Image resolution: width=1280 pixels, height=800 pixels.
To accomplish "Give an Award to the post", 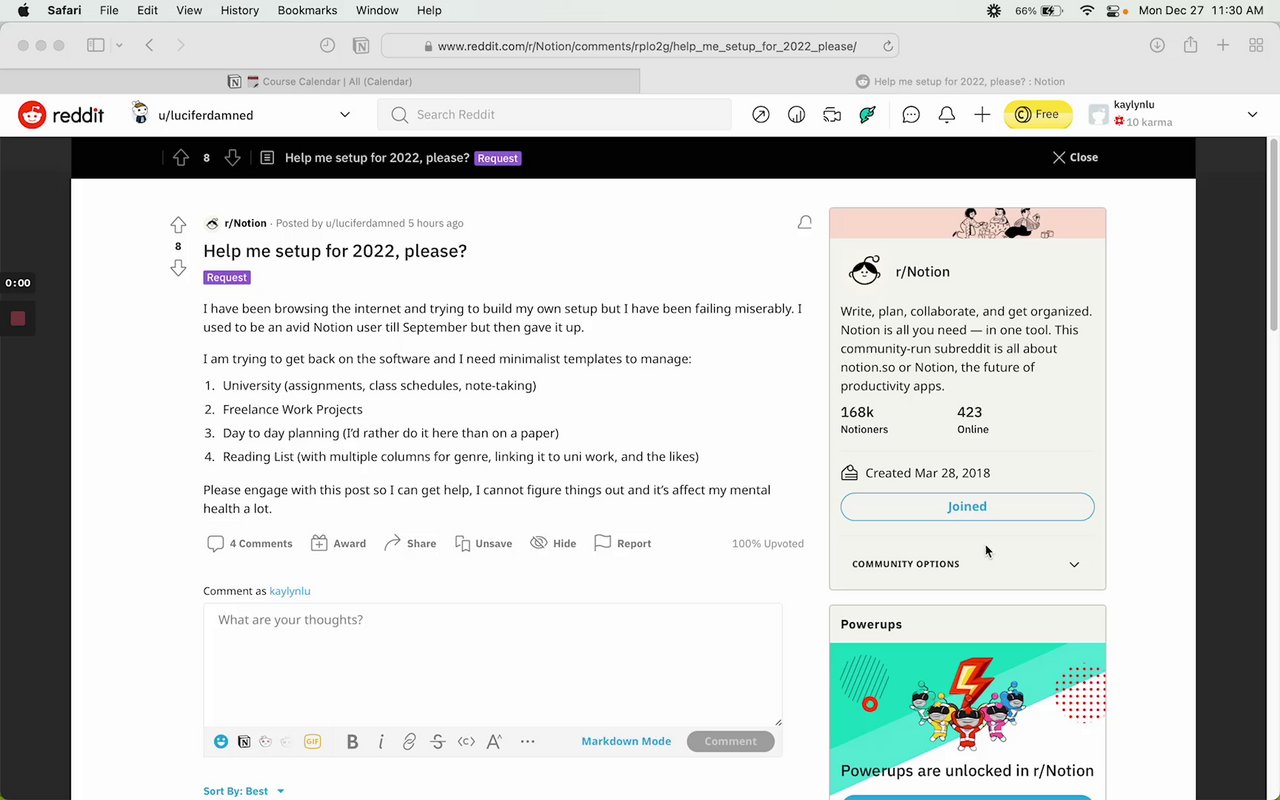I will (338, 543).
